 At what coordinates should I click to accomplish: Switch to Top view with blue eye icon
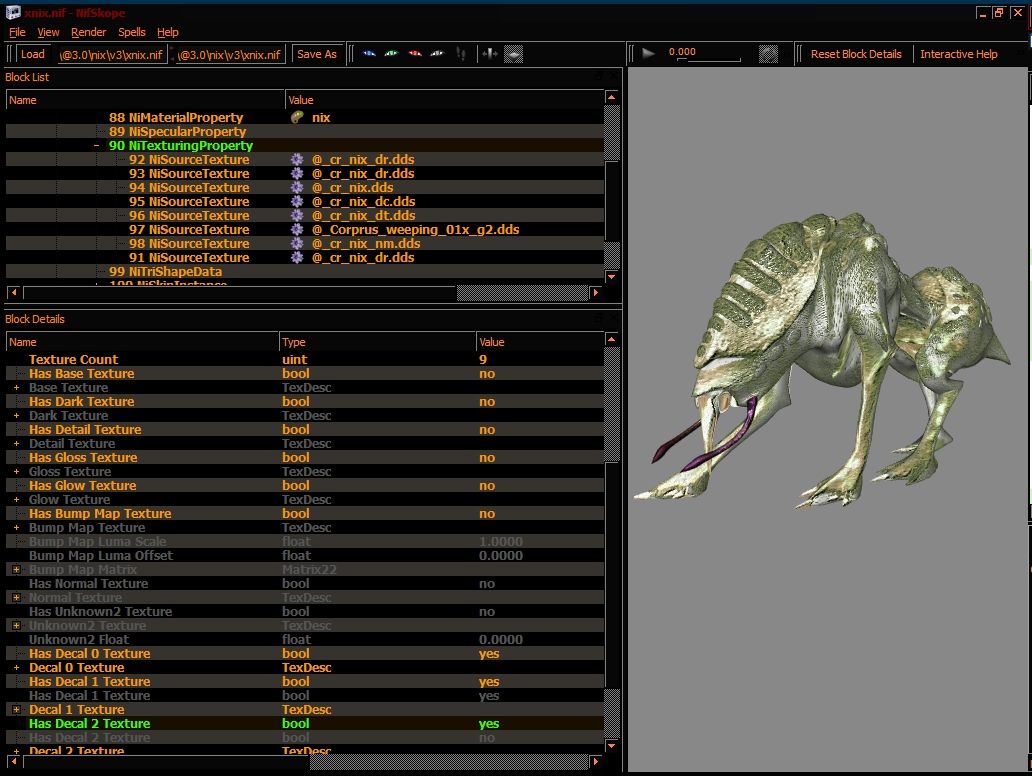tap(369, 54)
